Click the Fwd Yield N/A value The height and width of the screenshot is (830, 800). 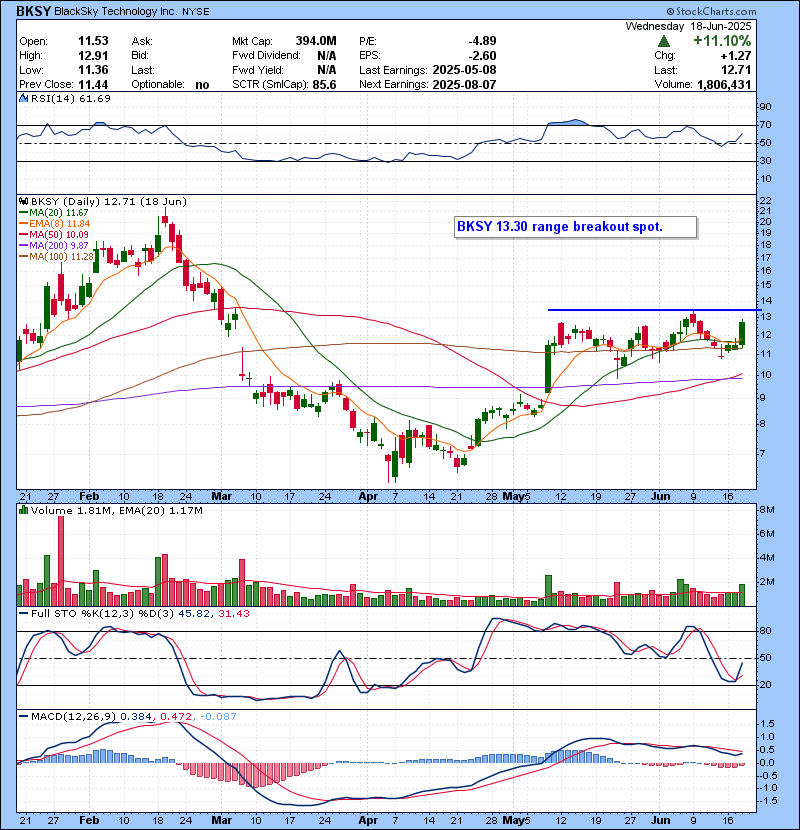coord(327,70)
